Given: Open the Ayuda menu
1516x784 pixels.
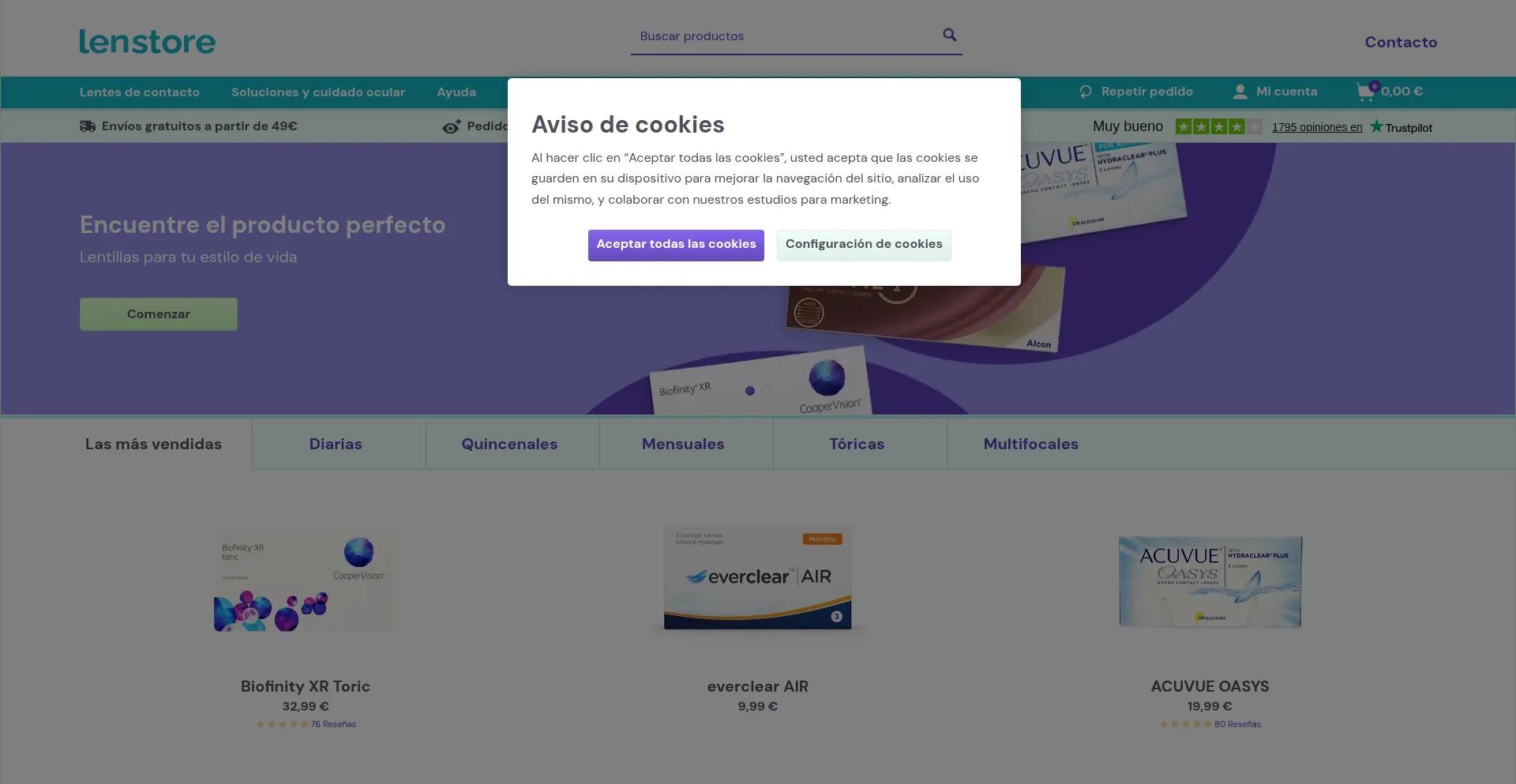Looking at the screenshot, I should tap(456, 92).
